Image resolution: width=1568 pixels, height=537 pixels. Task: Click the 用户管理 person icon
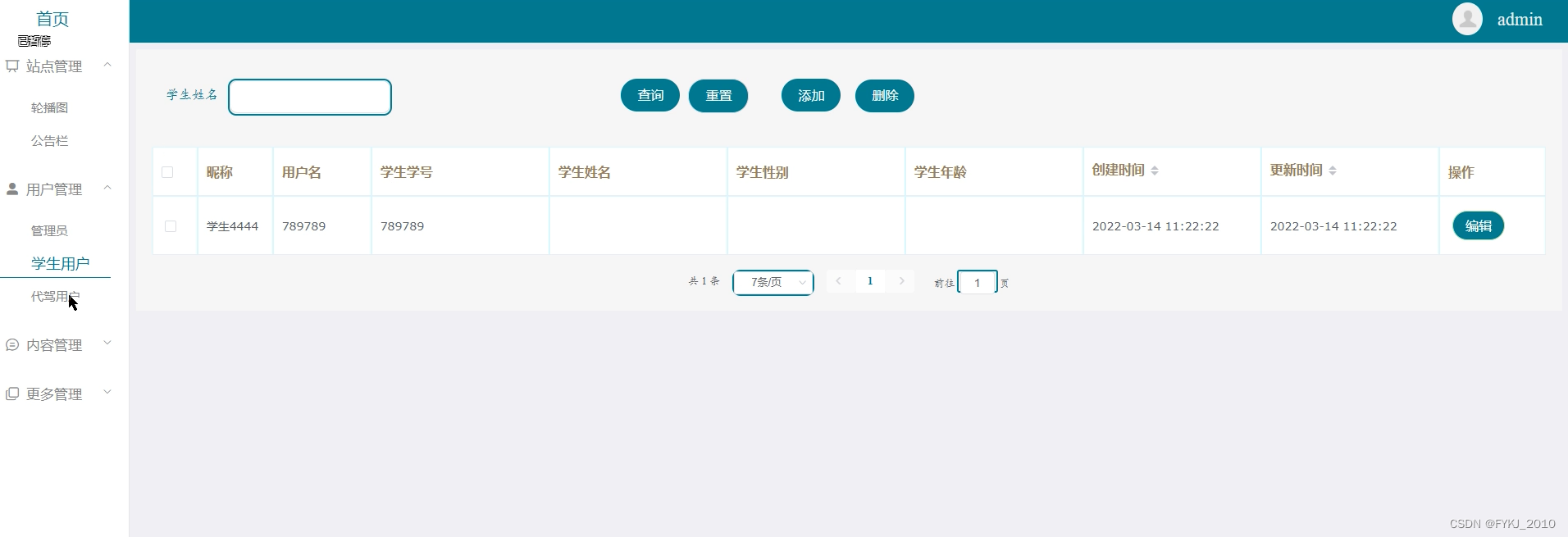pyautogui.click(x=12, y=189)
